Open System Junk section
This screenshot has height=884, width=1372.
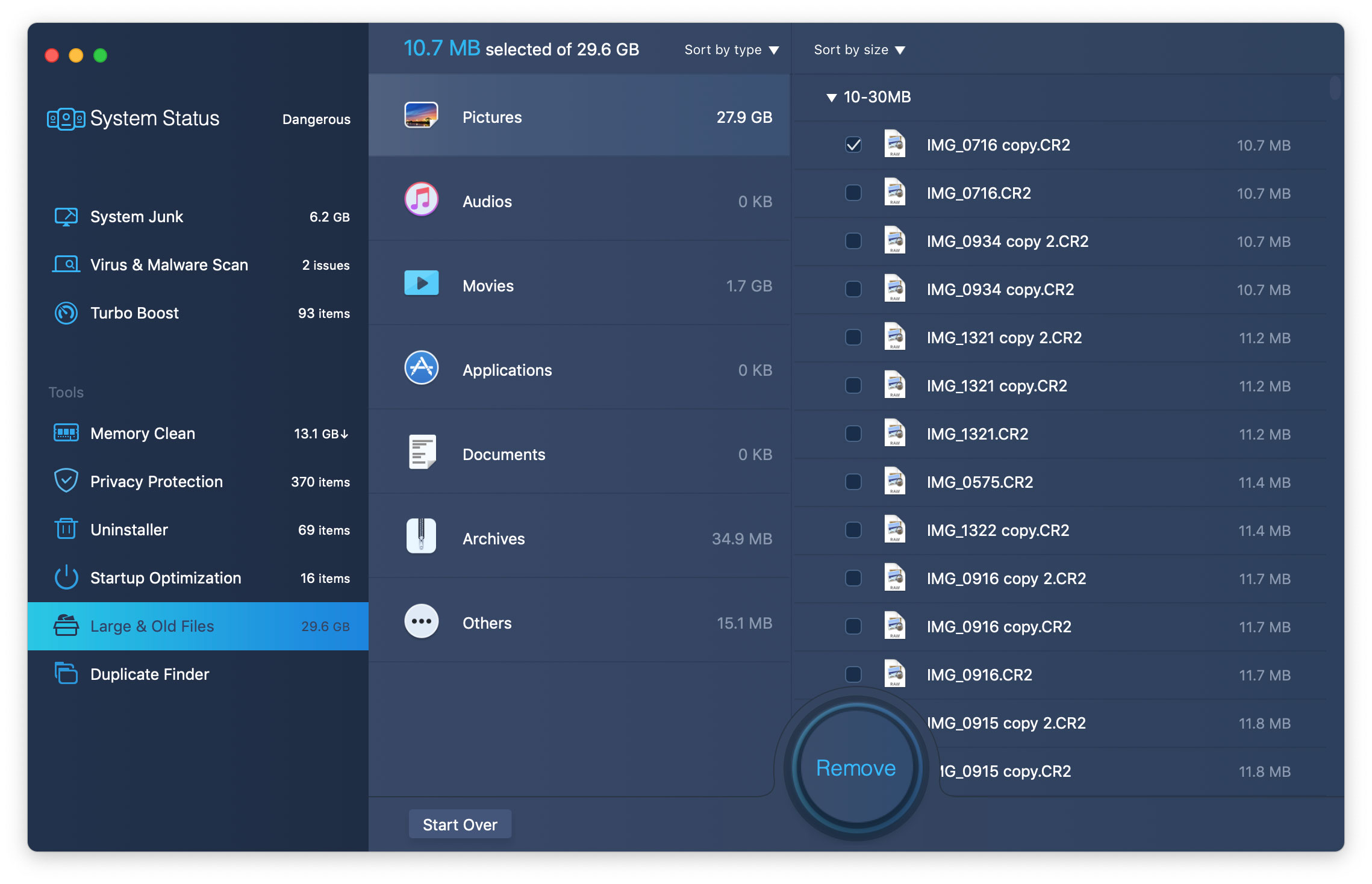point(198,217)
